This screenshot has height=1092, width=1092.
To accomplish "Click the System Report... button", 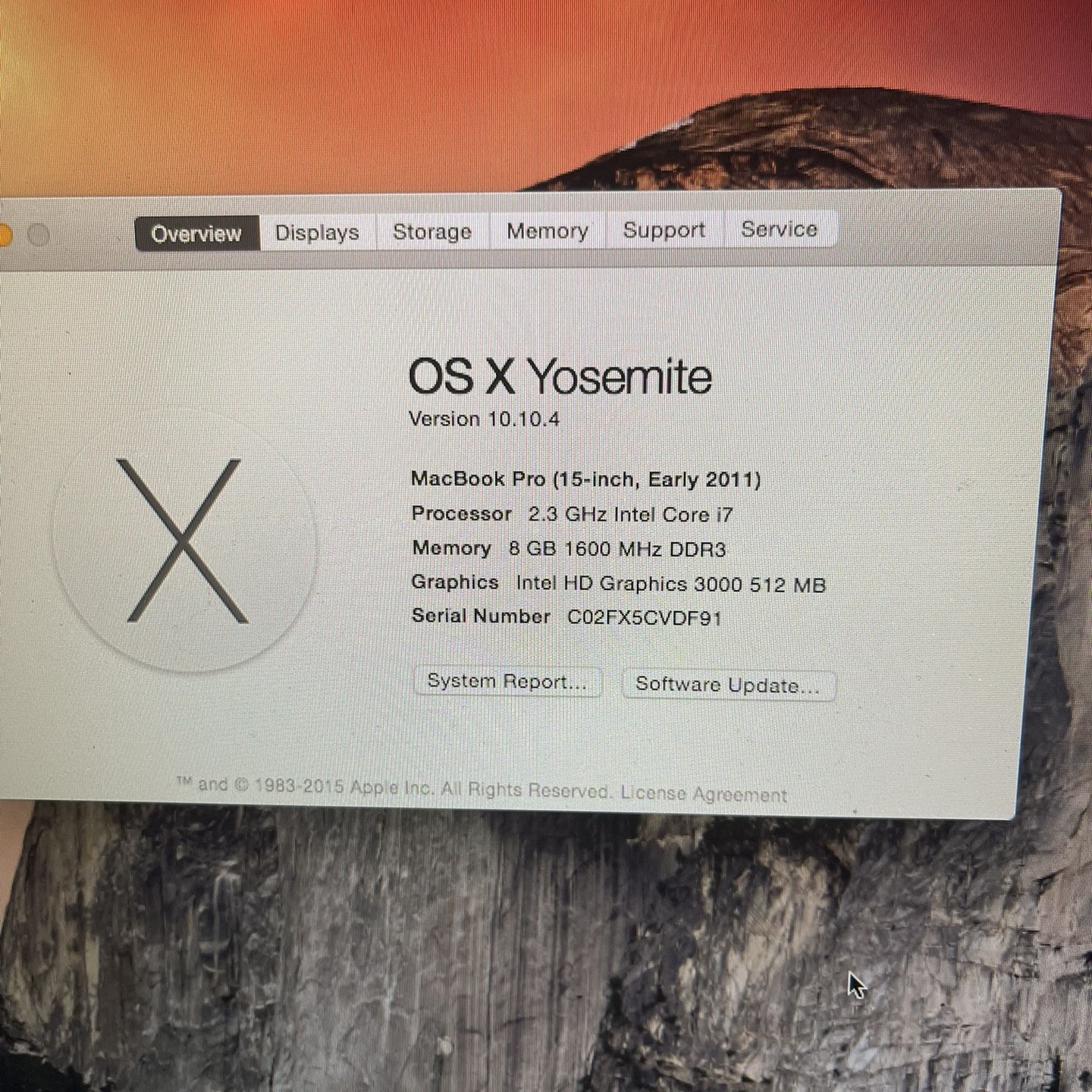I will coord(507,682).
